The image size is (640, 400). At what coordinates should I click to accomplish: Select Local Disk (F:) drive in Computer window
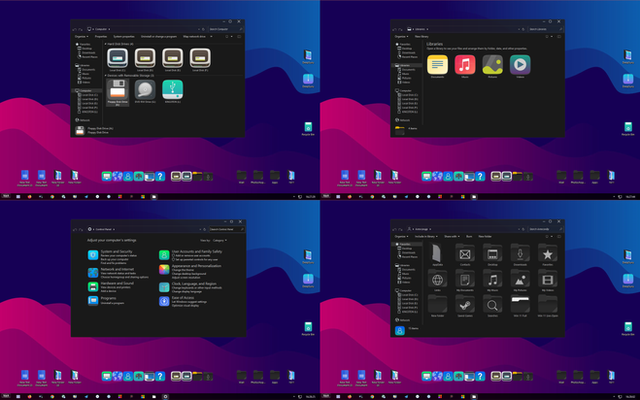[200, 58]
